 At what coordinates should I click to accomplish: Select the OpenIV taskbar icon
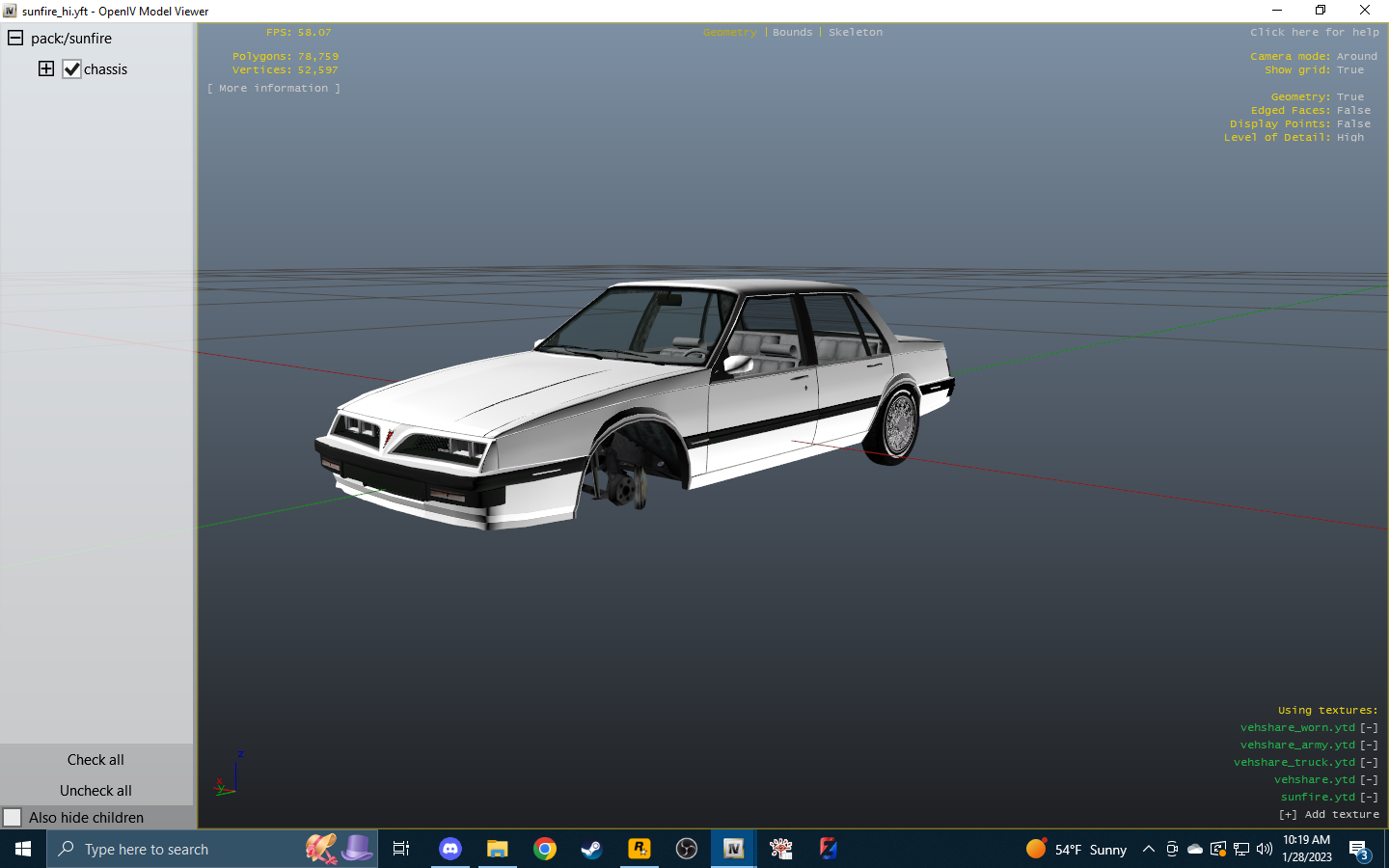(x=734, y=849)
